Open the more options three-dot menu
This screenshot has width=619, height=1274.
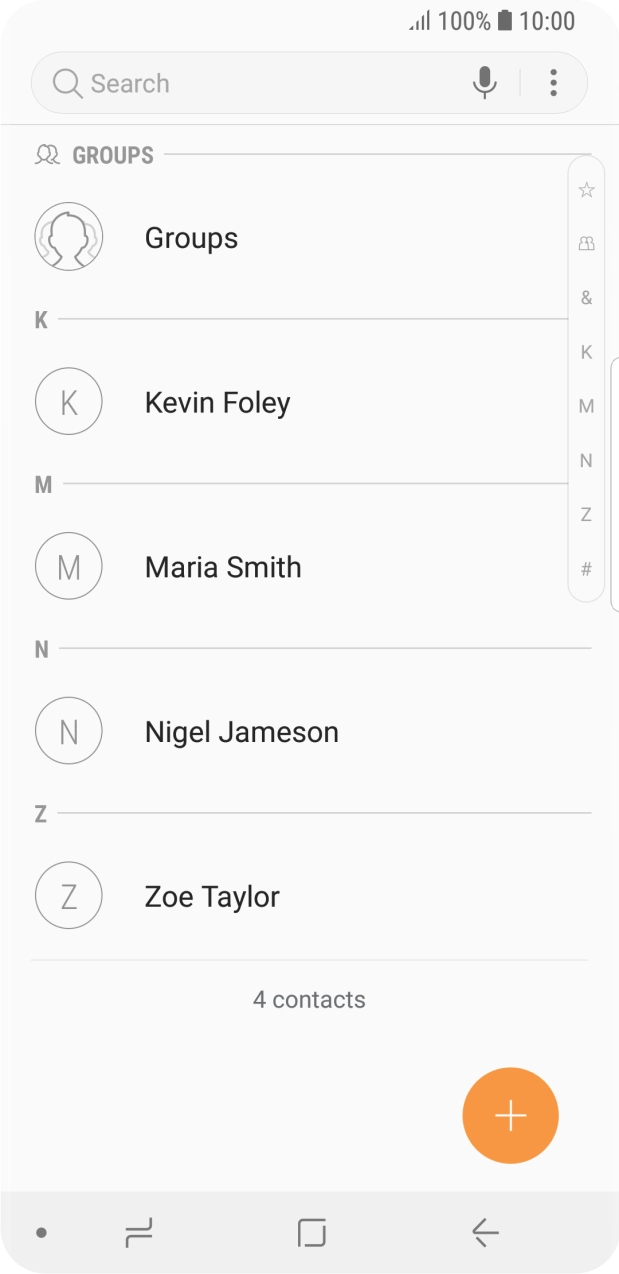(x=553, y=83)
